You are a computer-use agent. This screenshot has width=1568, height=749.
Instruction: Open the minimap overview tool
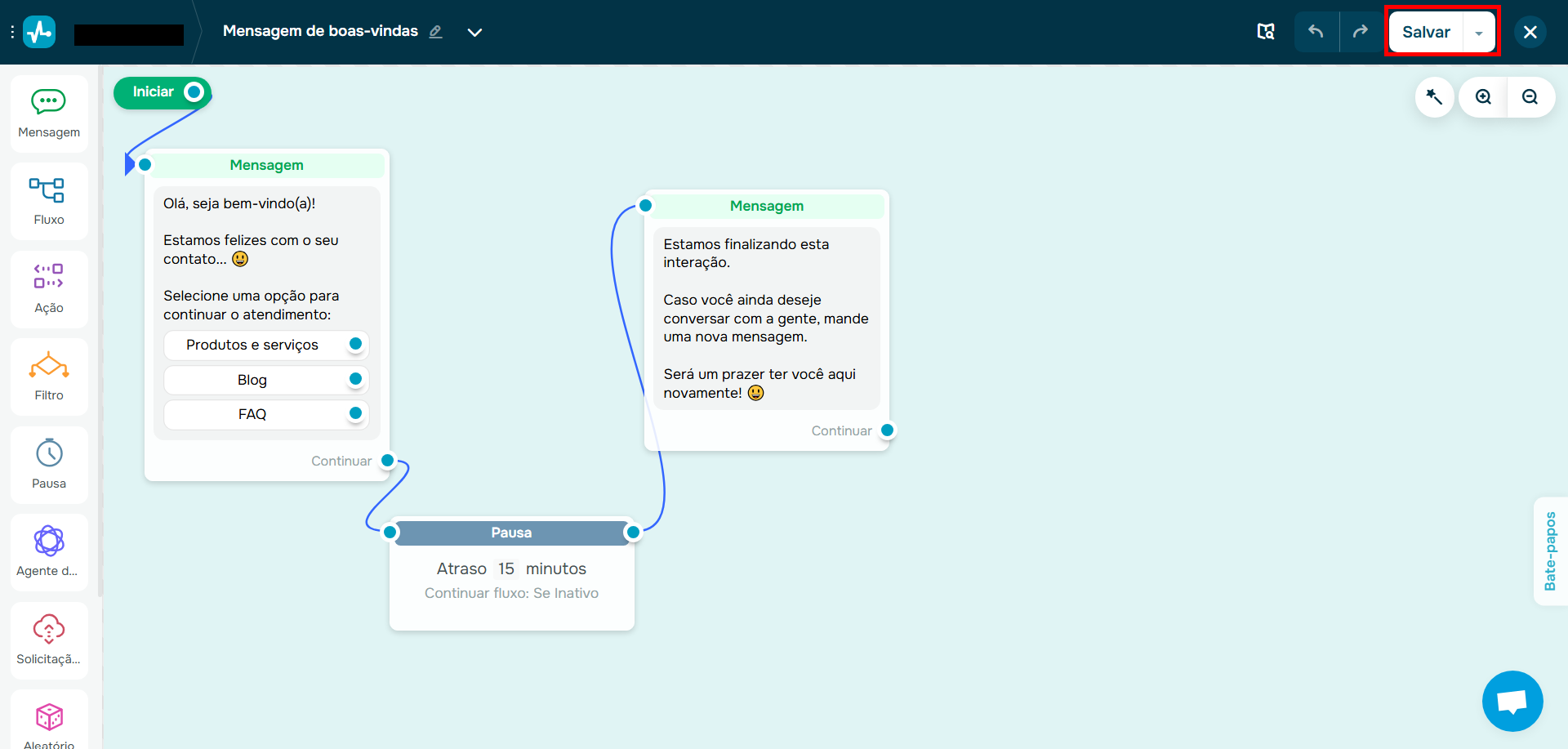pos(1266,31)
